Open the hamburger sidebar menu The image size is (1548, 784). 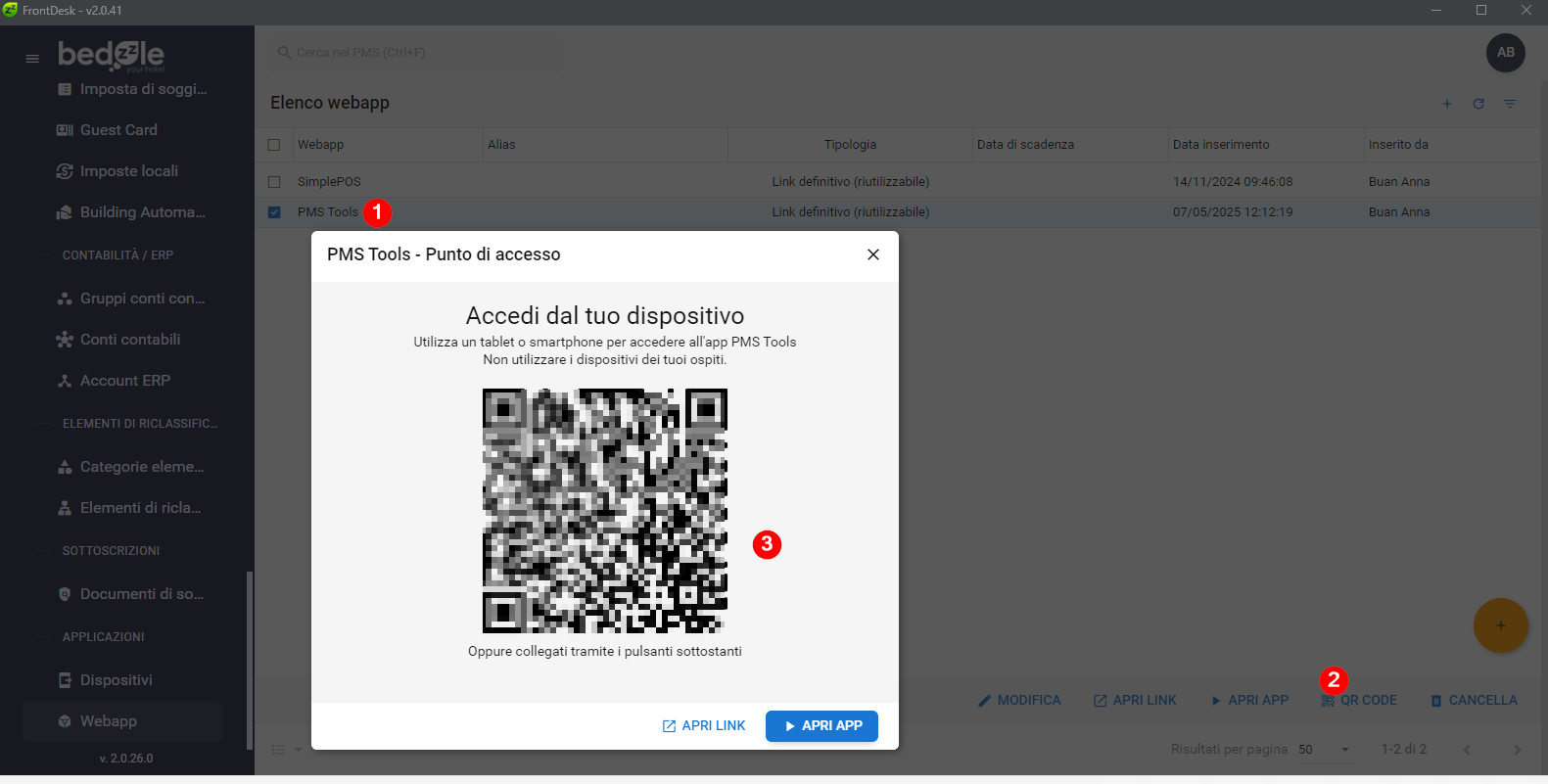coord(32,59)
